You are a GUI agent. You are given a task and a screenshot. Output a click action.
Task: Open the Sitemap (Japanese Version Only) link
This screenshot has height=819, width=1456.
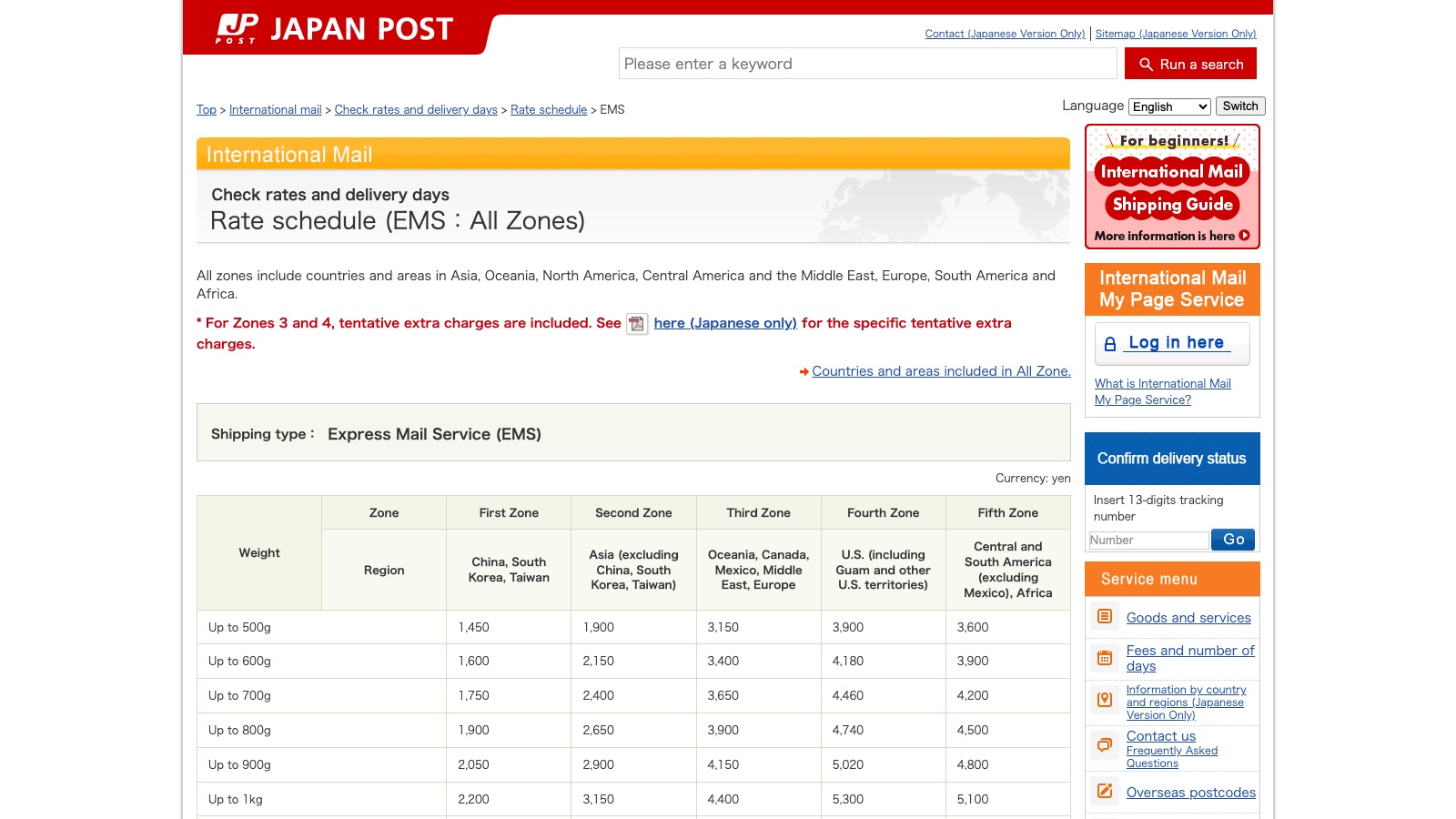pyautogui.click(x=1176, y=34)
